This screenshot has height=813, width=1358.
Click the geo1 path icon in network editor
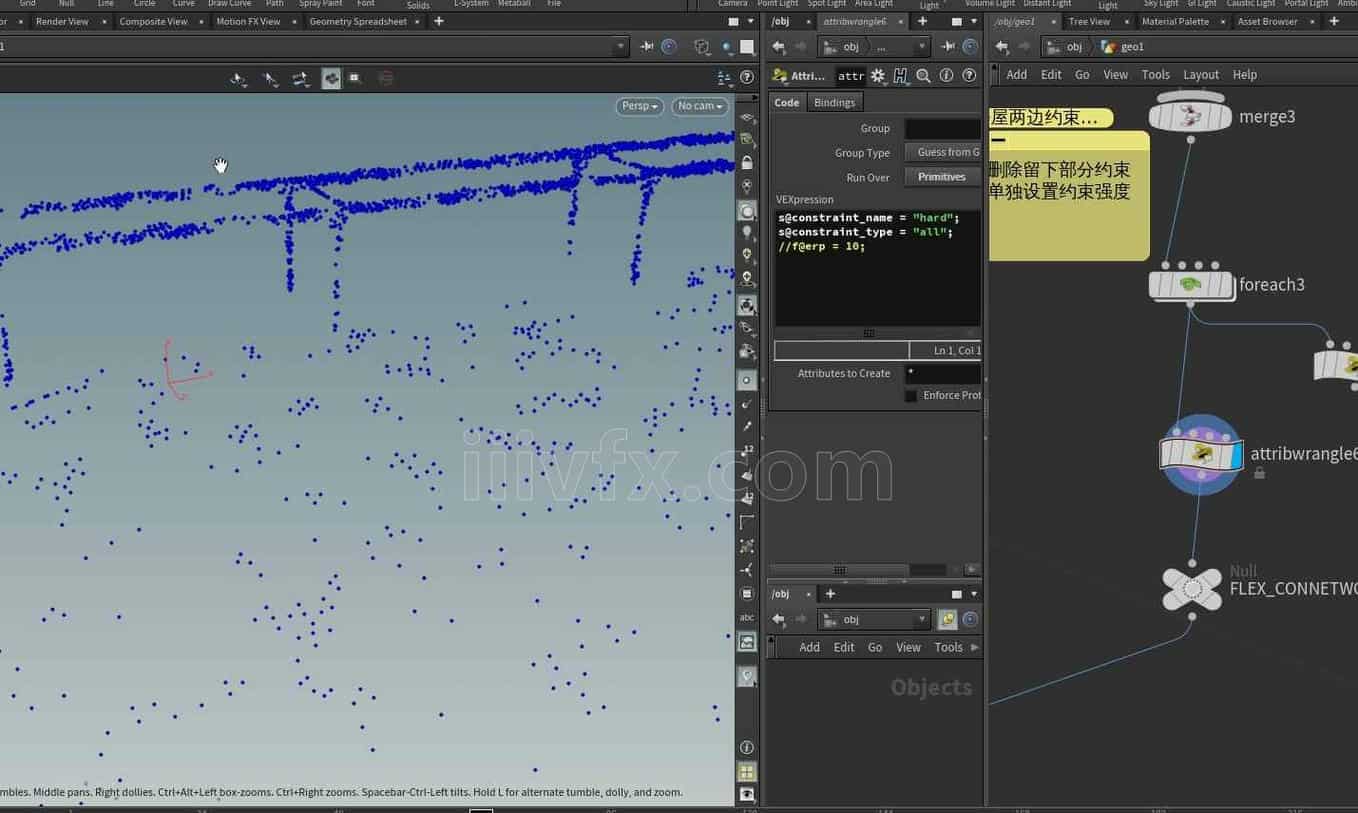tap(1108, 47)
